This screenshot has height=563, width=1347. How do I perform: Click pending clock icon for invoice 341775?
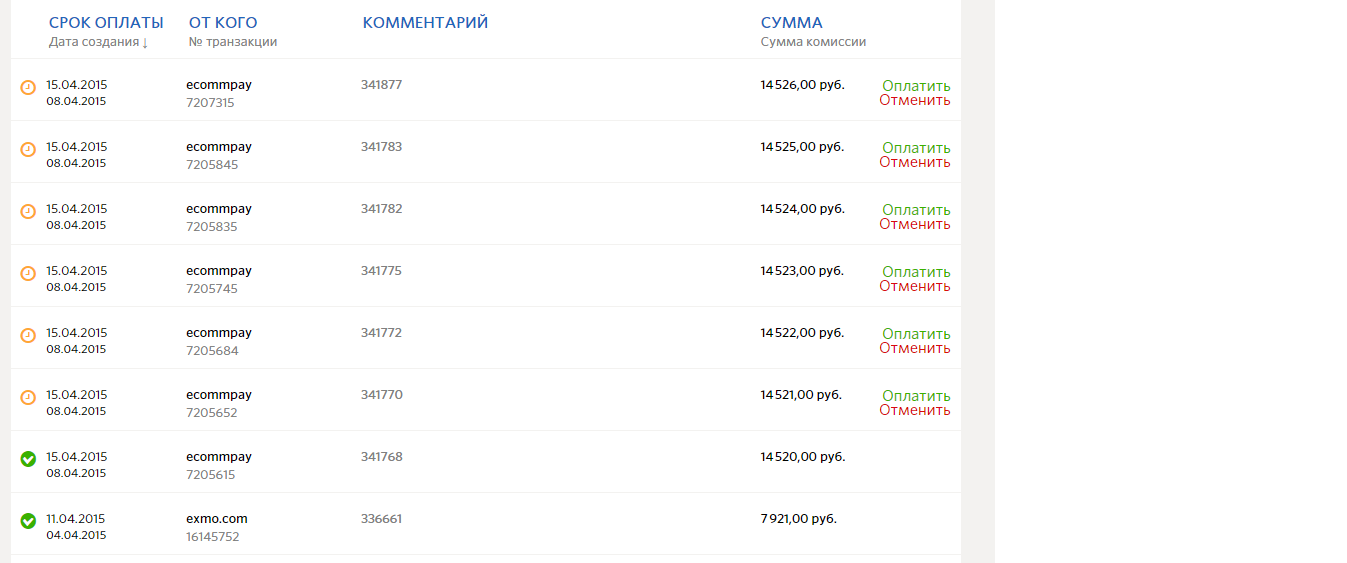click(x=28, y=274)
